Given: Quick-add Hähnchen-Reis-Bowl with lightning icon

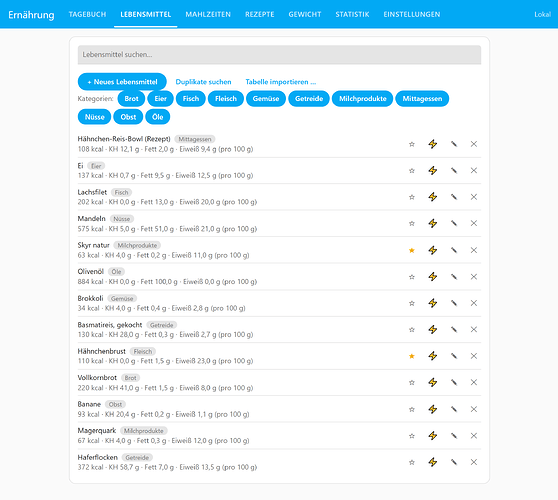Looking at the screenshot, I should [x=432, y=144].
